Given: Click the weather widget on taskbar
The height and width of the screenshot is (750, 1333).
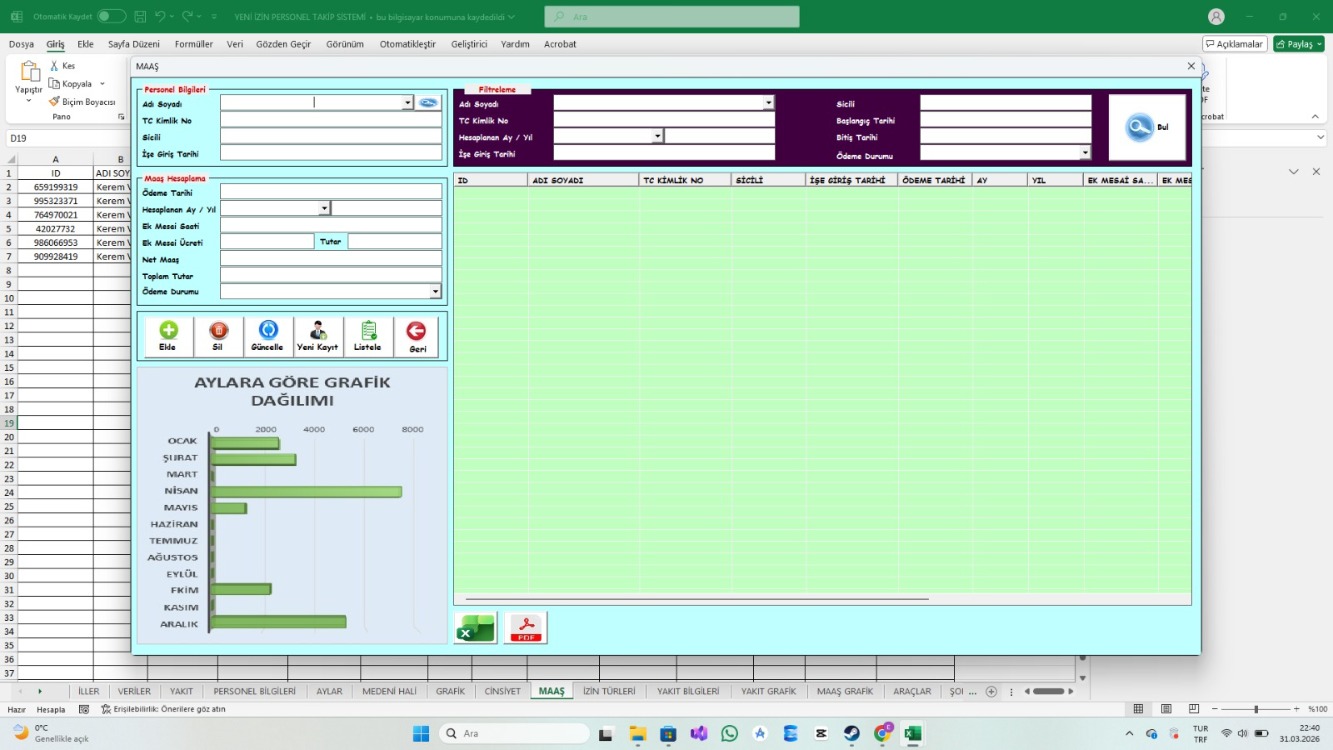Looking at the screenshot, I should (x=52, y=733).
